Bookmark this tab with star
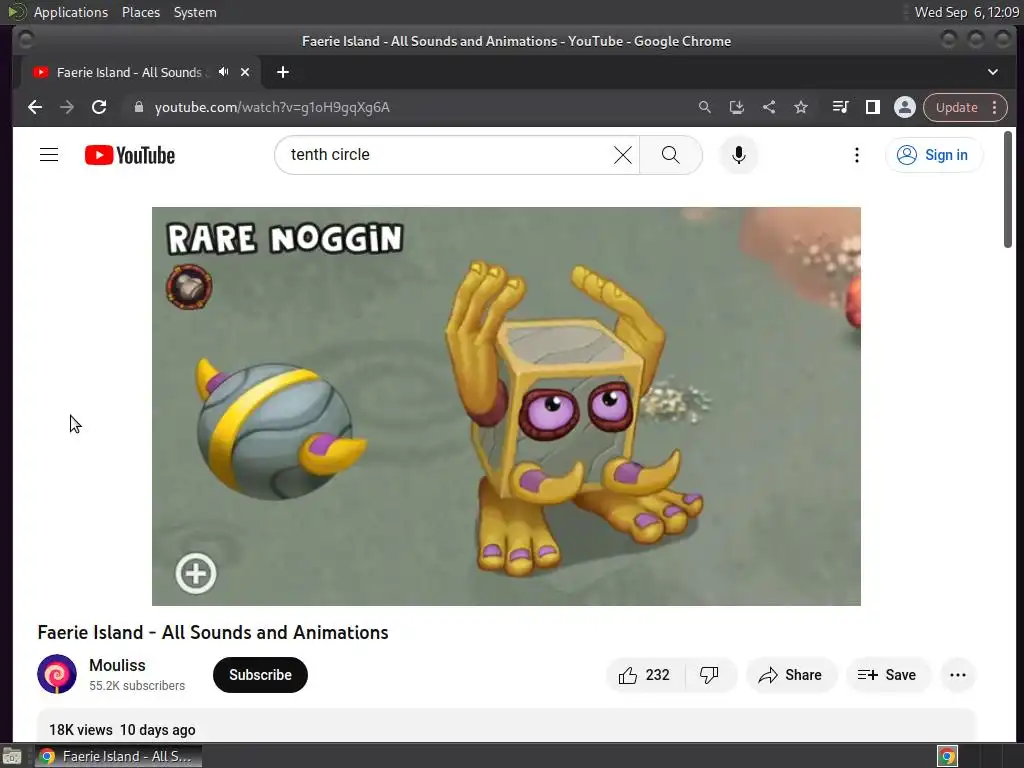This screenshot has height=768, width=1024. (x=801, y=107)
